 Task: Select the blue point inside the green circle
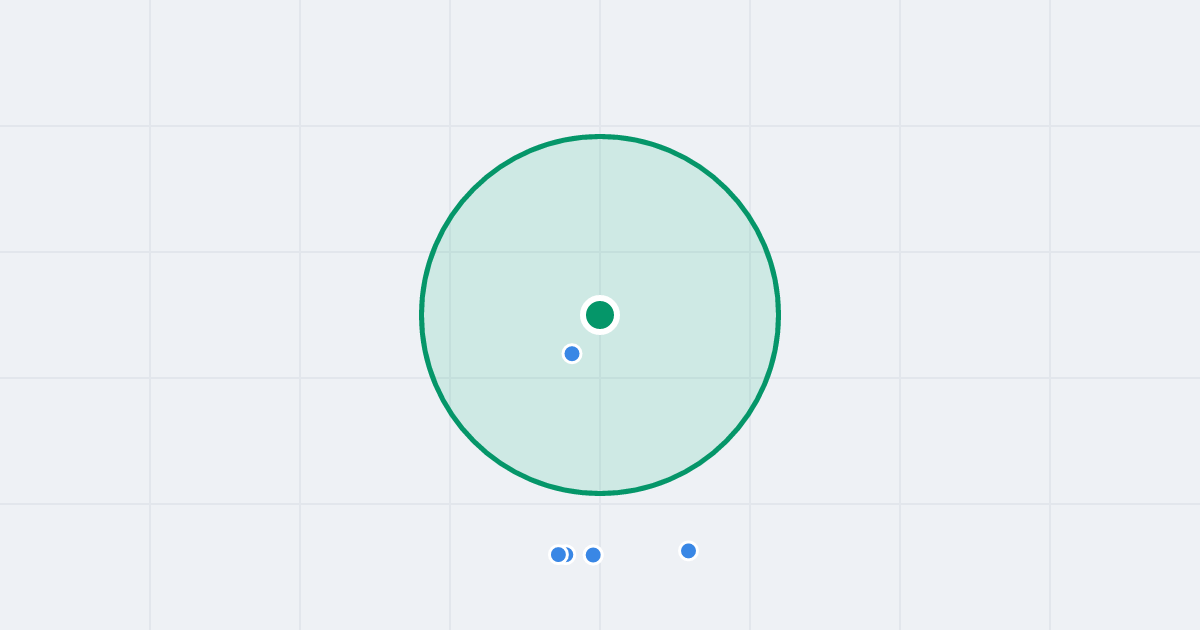[x=572, y=353]
